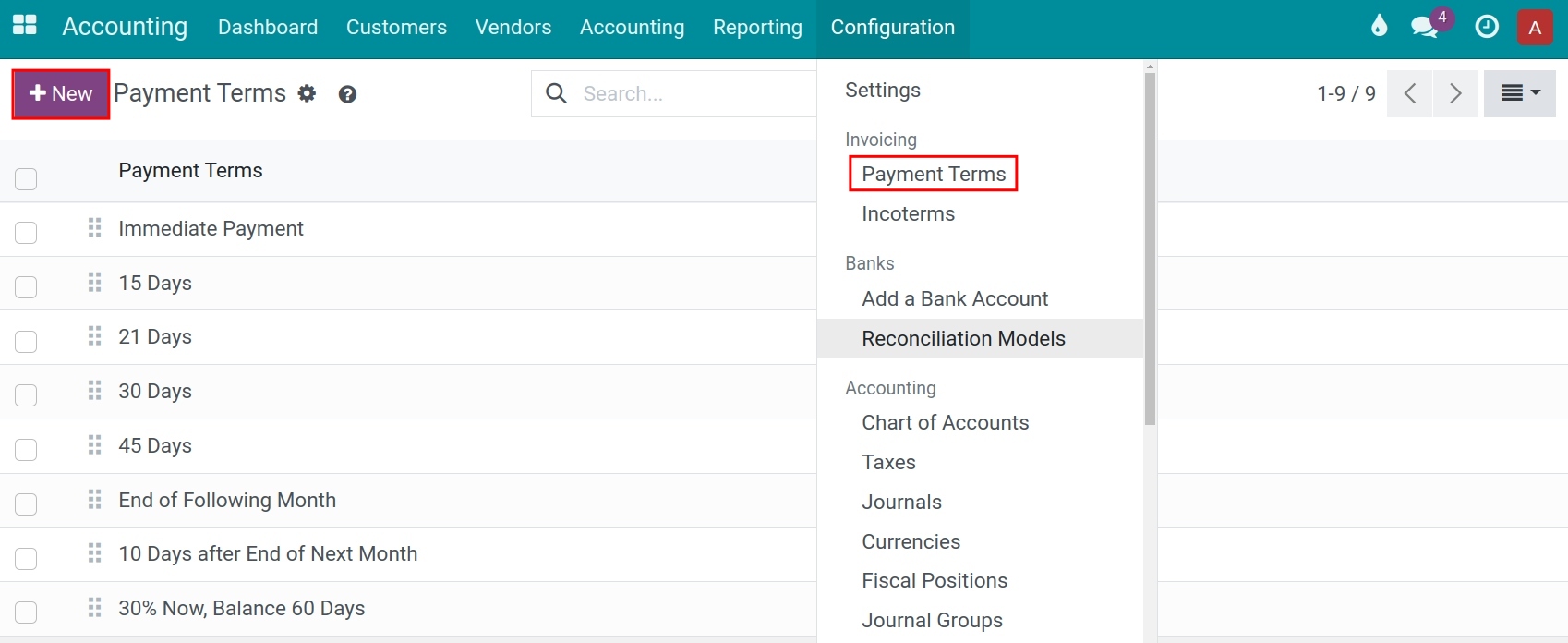
Task: Collapse the Configuration menu
Action: click(893, 28)
